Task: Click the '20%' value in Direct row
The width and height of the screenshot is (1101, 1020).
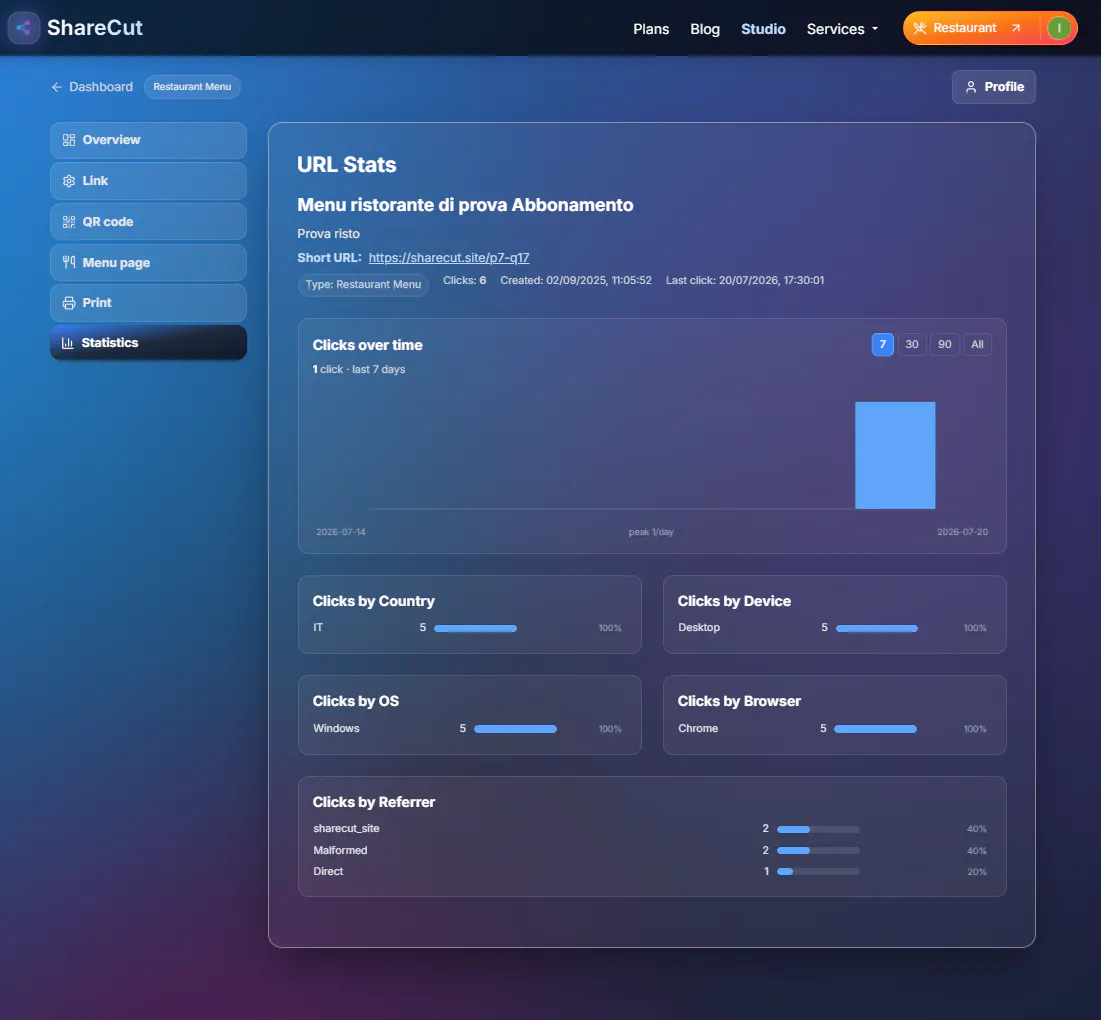Action: [977, 872]
